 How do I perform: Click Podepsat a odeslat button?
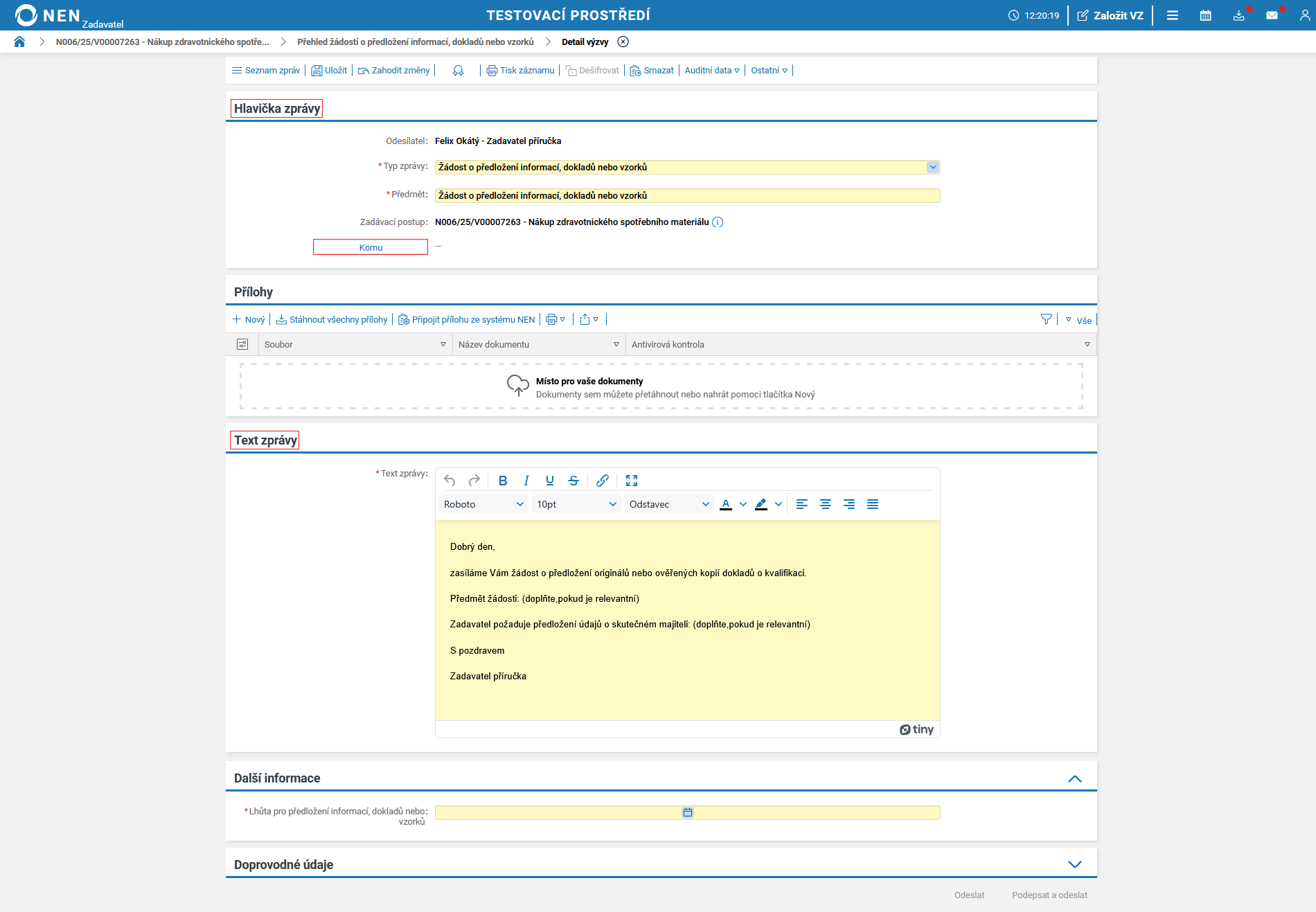(1050, 895)
